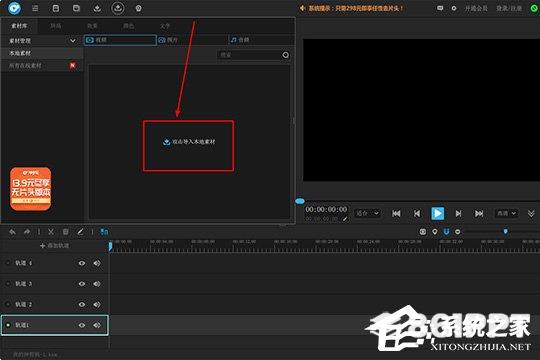This screenshot has width=540, height=360.
Task: Open the preview fit-size dropdown next to the timecode
Action: [367, 214]
